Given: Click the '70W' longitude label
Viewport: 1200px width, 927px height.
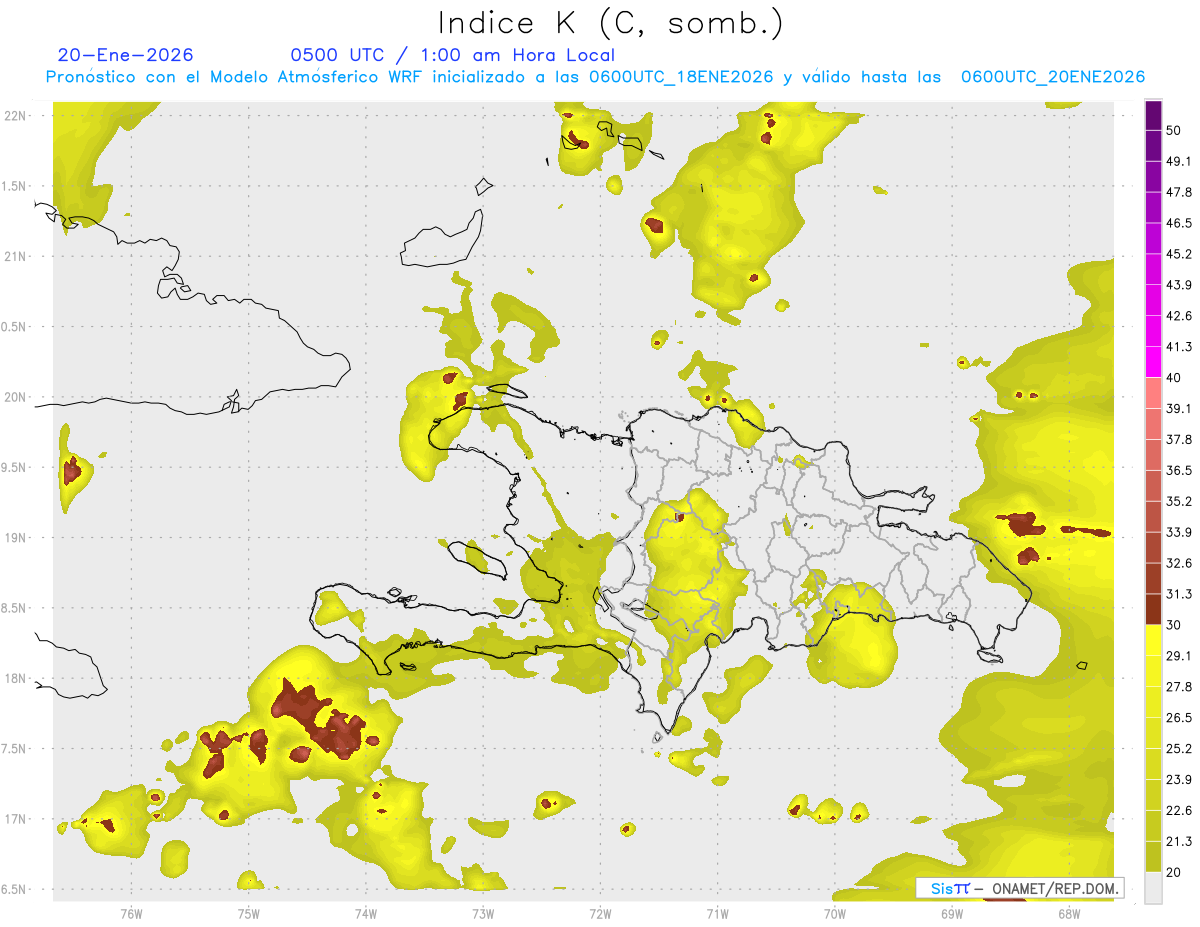Looking at the screenshot, I should click(x=834, y=913).
